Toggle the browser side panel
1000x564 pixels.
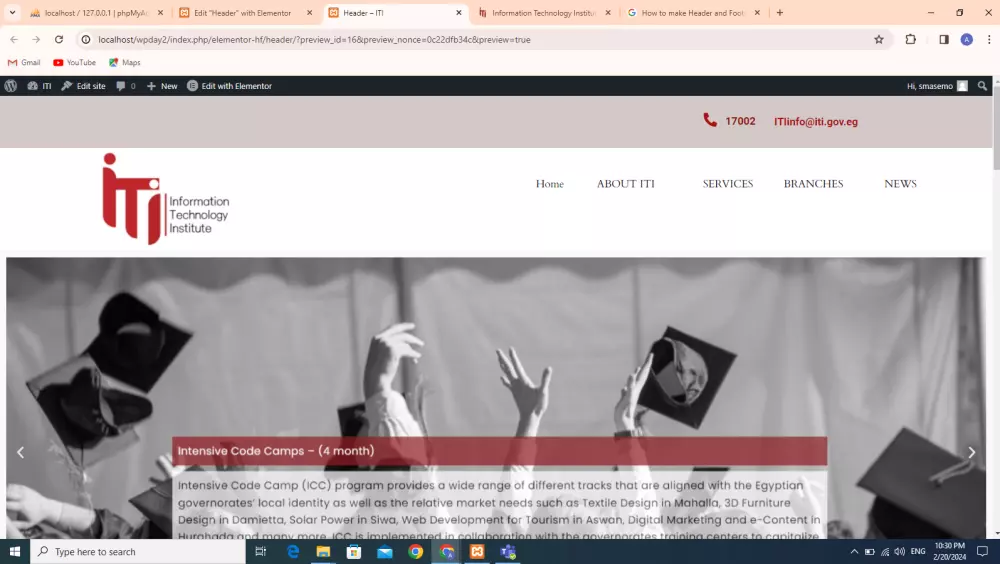click(x=944, y=40)
